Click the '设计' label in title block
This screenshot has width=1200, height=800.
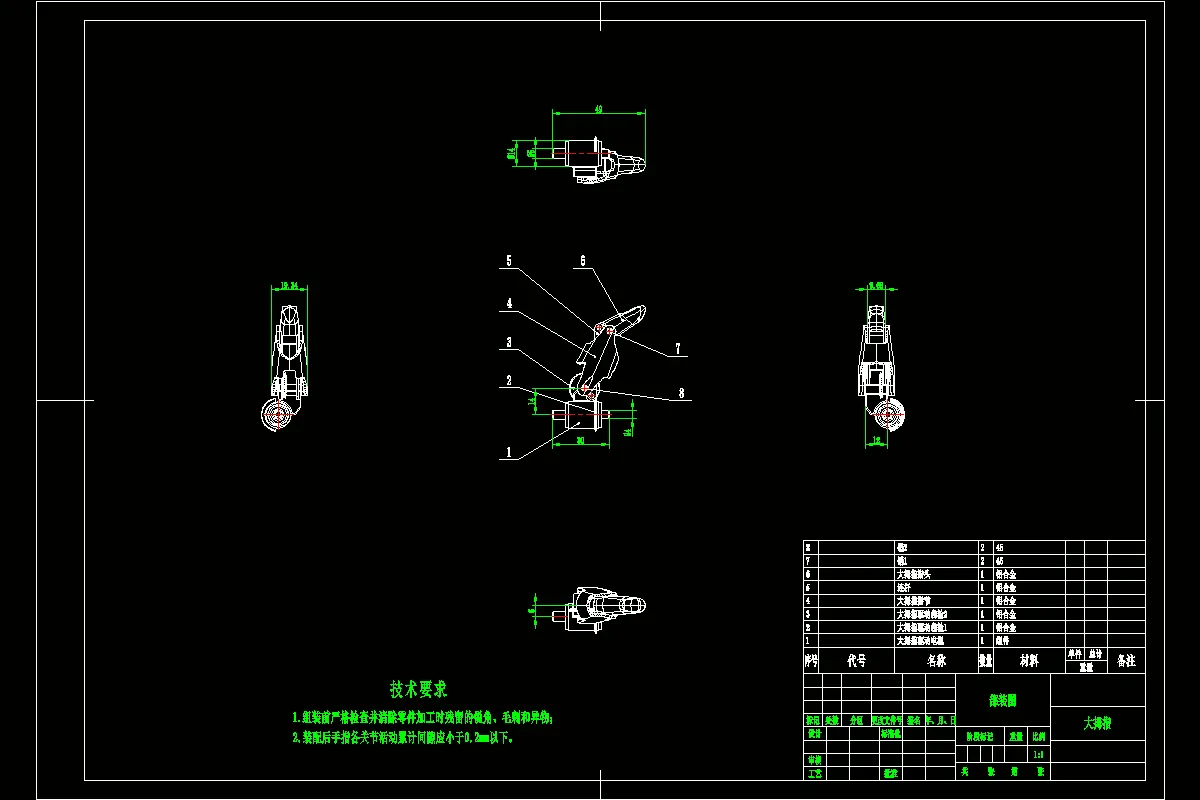[x=813, y=733]
